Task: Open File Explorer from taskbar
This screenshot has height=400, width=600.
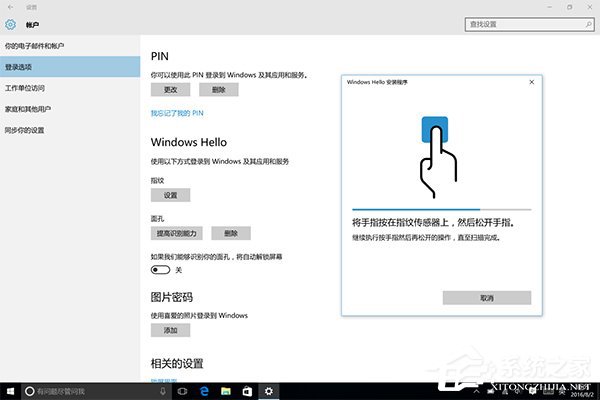Action: pos(226,391)
